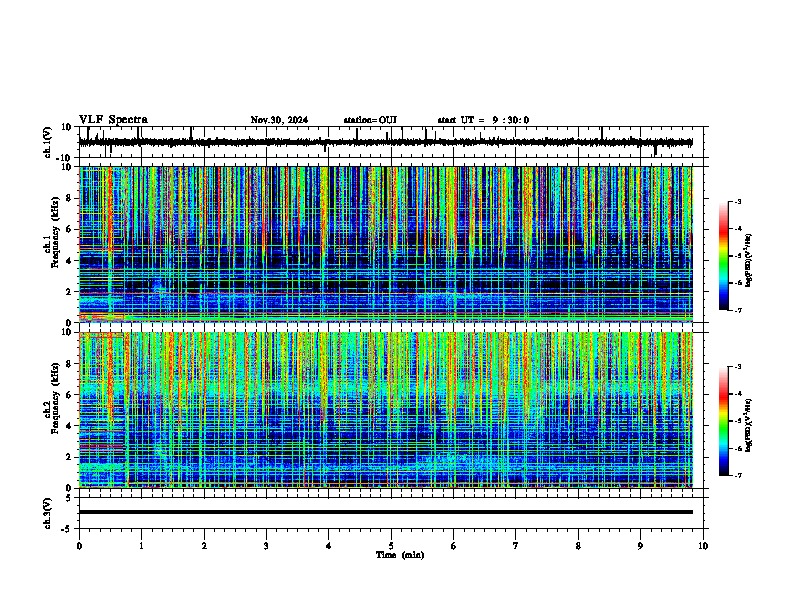This screenshot has width=792, height=612.
Task: Click the ch.2 "Frequency (kHz)" axis label
Action: 55,398
